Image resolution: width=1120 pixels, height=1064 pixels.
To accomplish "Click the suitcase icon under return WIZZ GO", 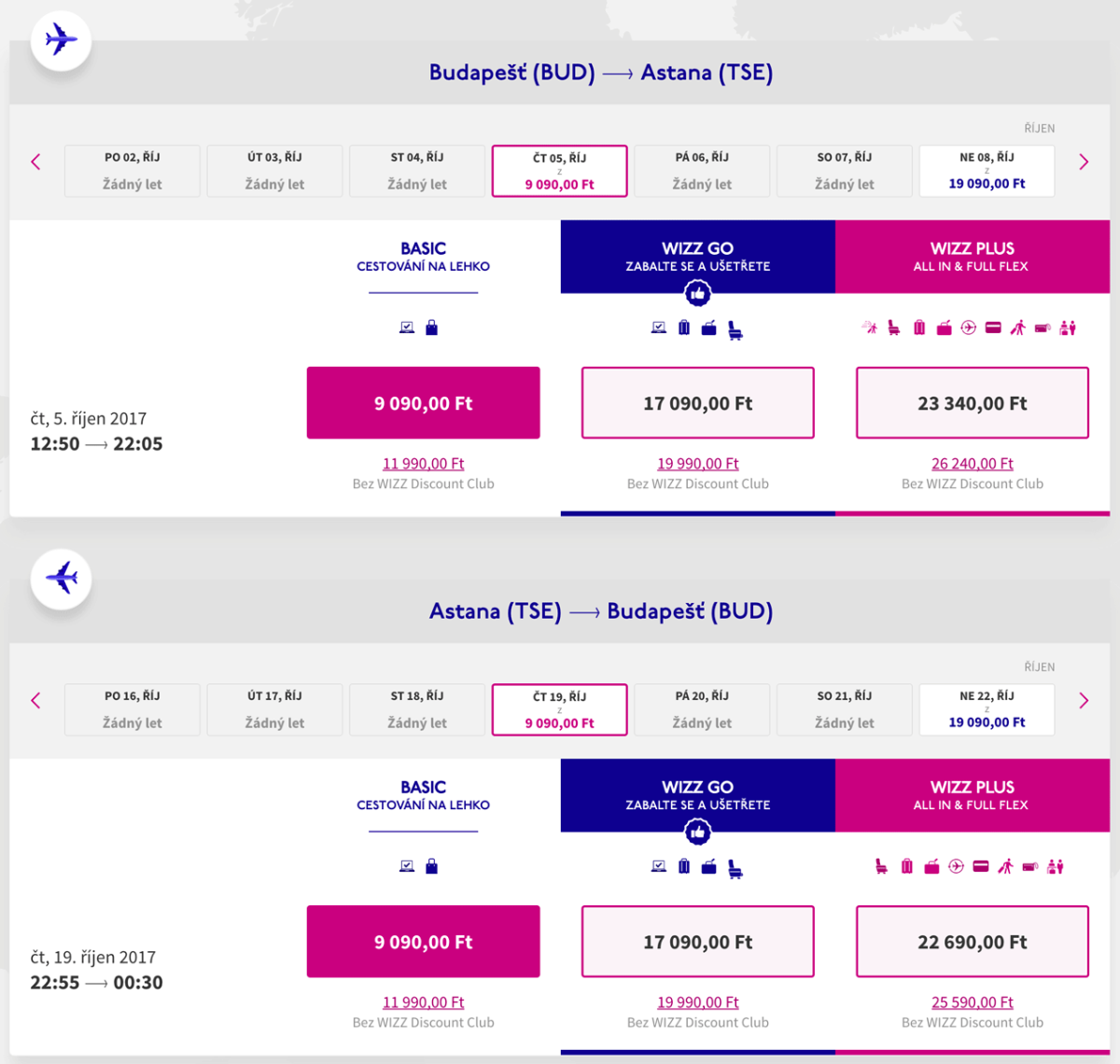I will click(x=684, y=866).
